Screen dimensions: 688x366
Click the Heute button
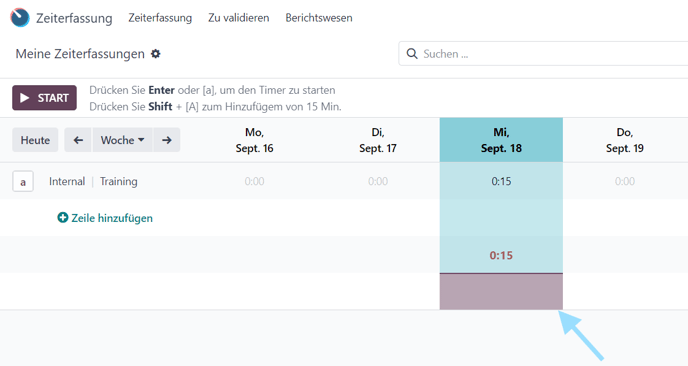(x=35, y=140)
